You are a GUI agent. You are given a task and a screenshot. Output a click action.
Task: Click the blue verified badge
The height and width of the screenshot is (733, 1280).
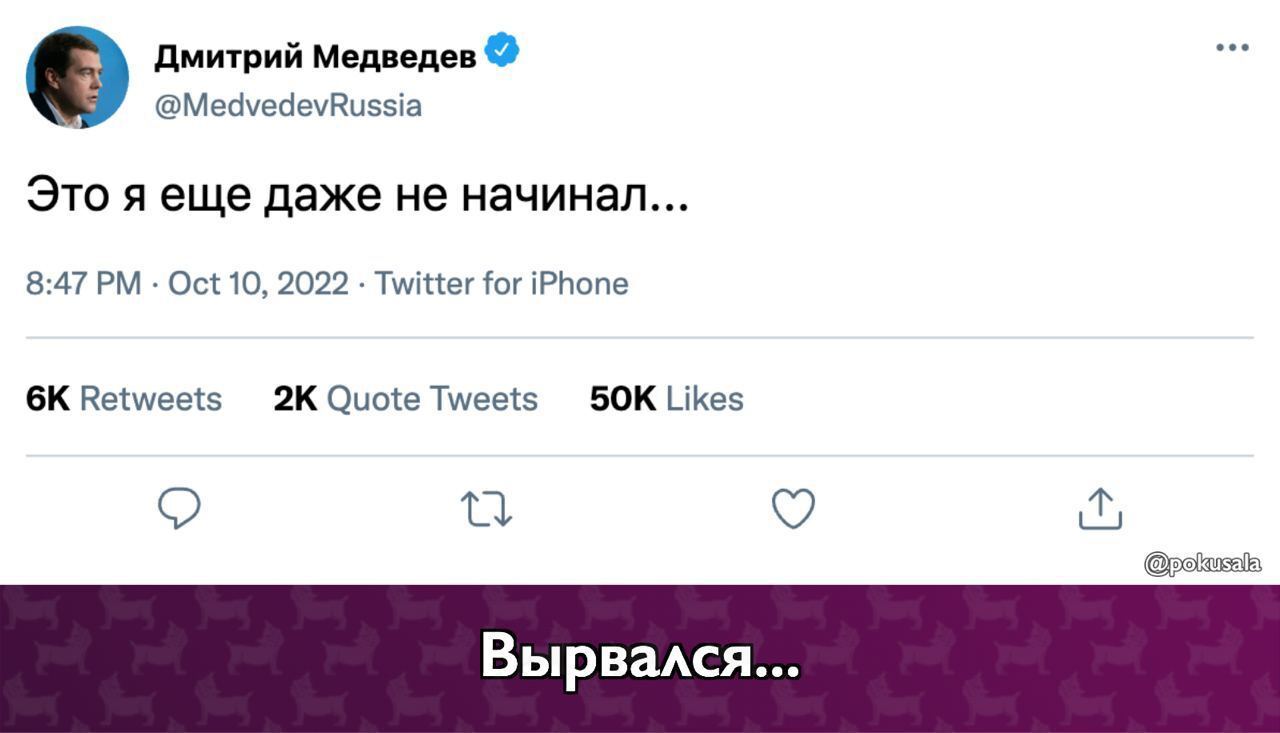(502, 50)
